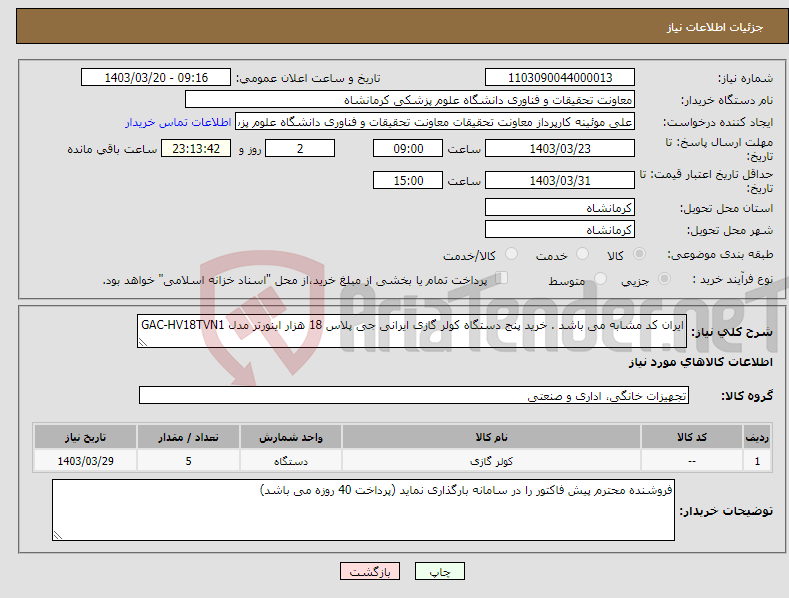789x598 pixels.
Task: Click the تاریخ نیاز column header
Action: pyautogui.click(x=85, y=437)
